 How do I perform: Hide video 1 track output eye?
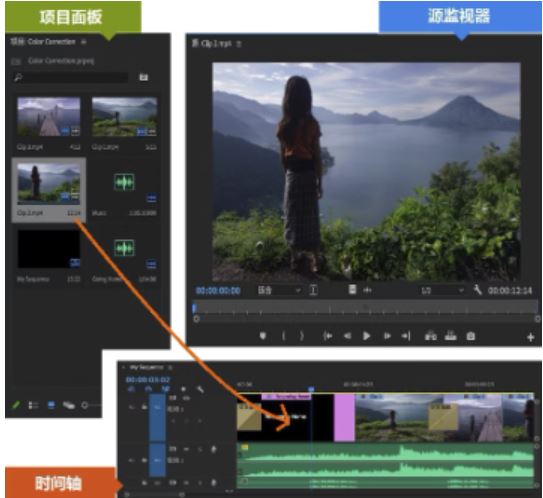186,398
